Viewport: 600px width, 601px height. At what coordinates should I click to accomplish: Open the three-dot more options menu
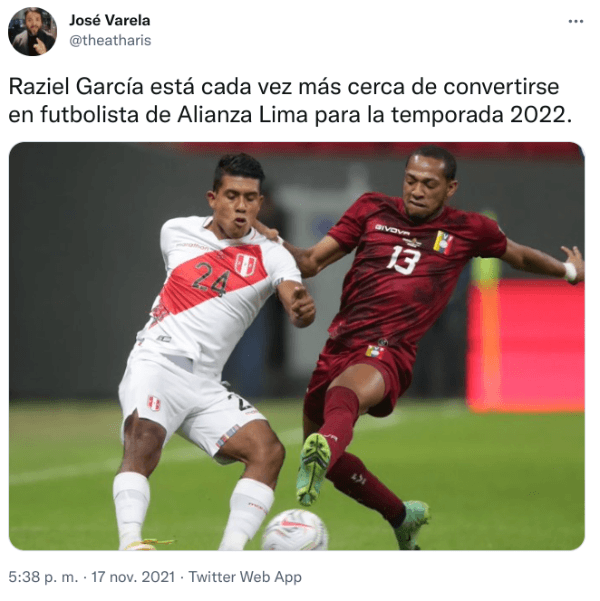tap(575, 21)
